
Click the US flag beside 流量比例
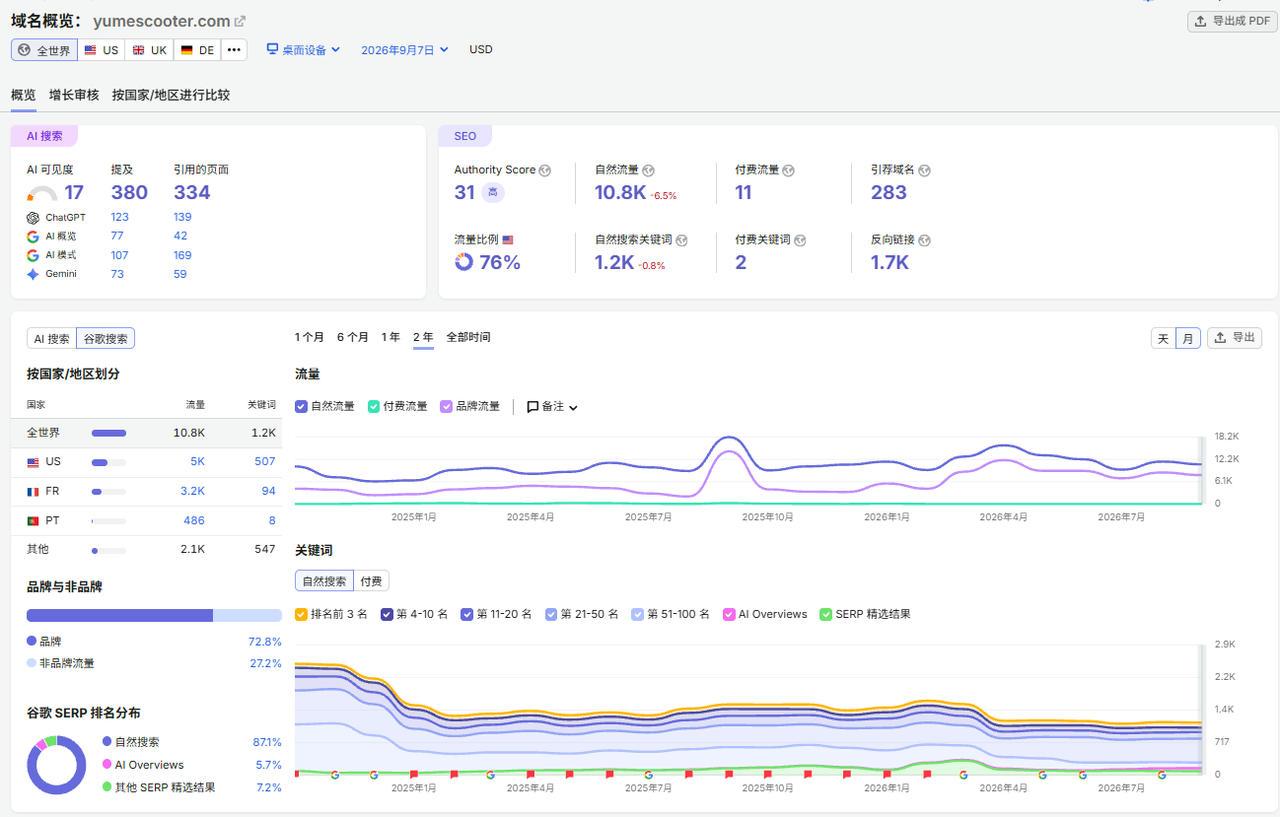508,240
